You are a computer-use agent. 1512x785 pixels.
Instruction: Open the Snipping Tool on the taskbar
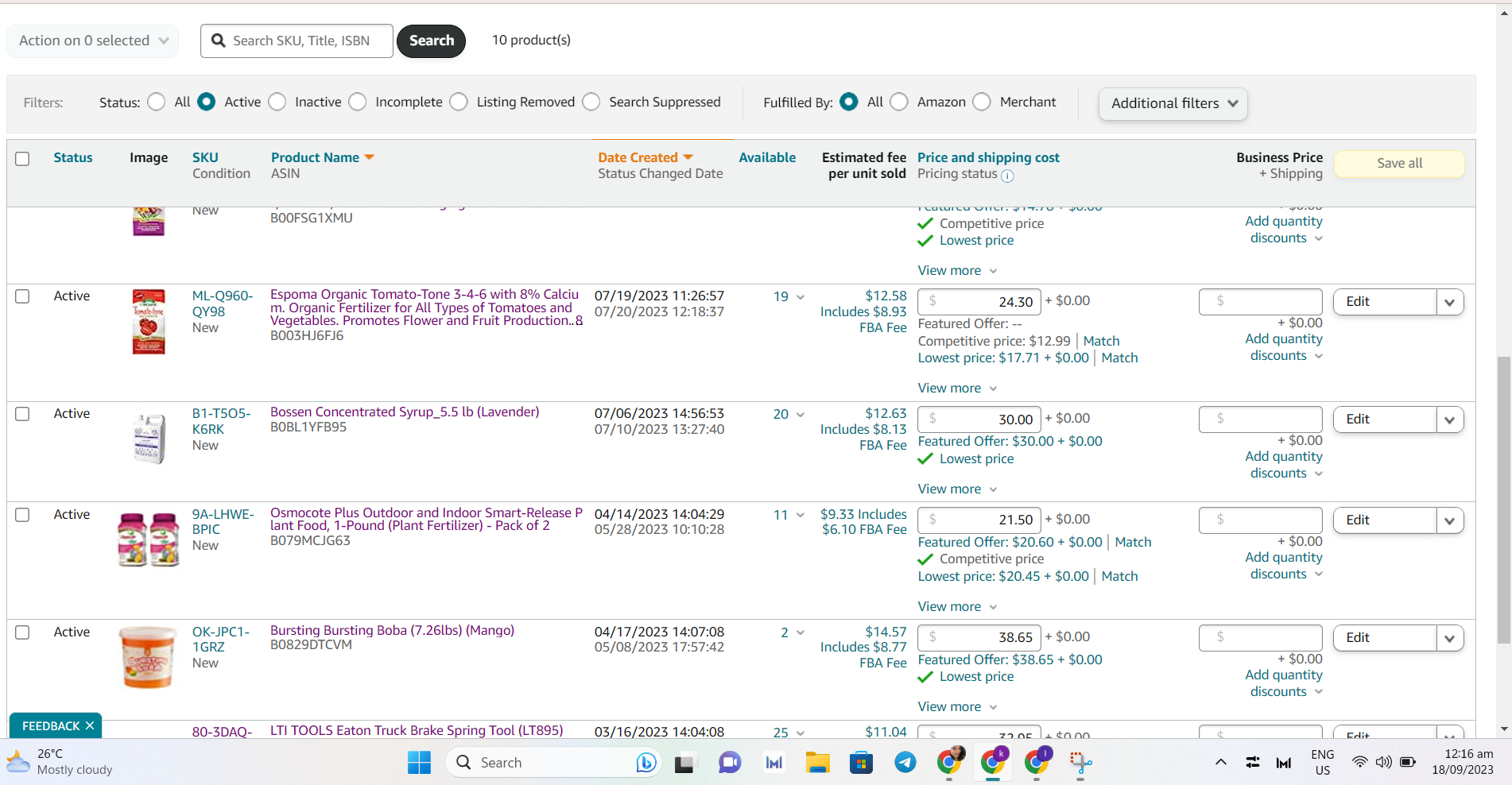click(x=1080, y=763)
